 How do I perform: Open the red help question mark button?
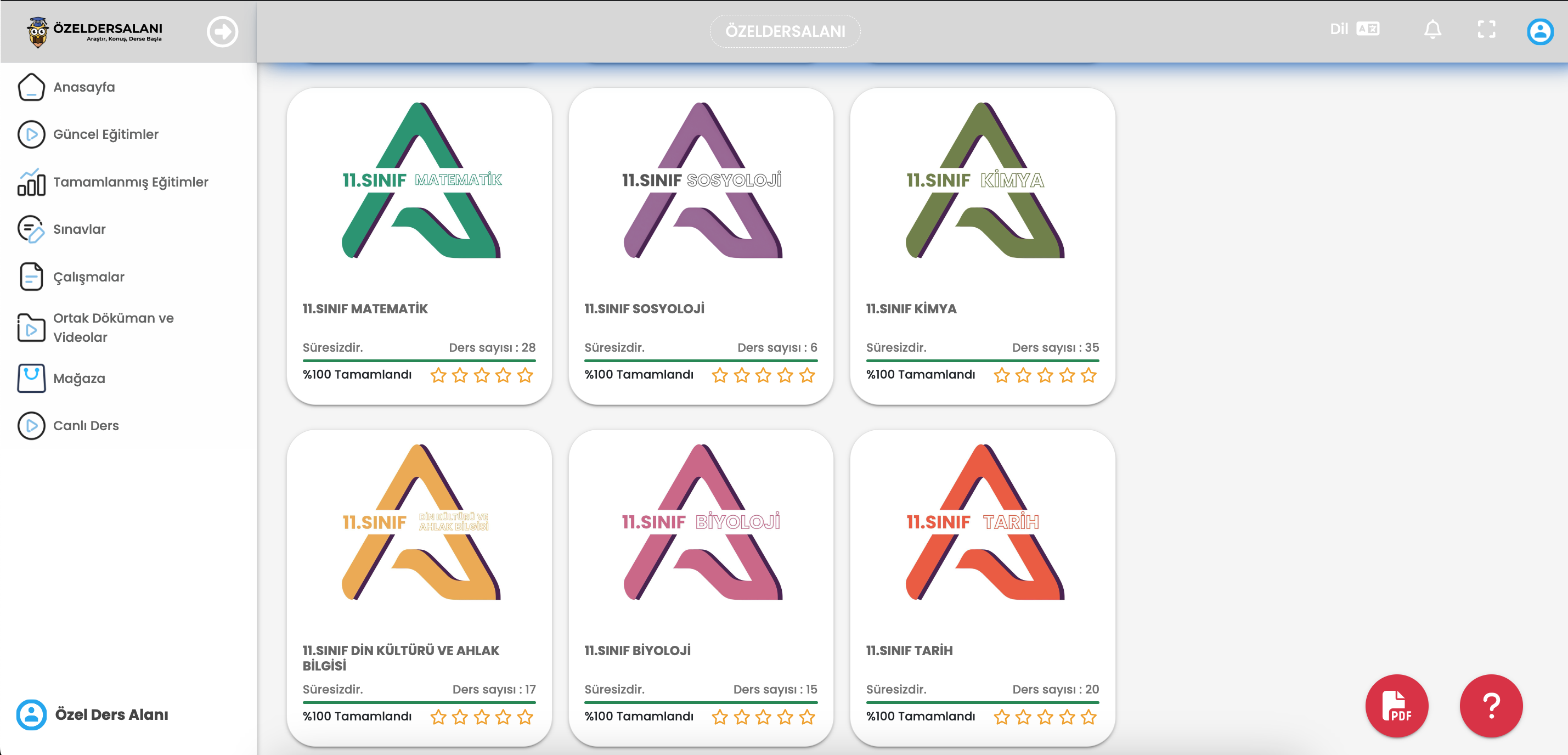pyautogui.click(x=1491, y=705)
